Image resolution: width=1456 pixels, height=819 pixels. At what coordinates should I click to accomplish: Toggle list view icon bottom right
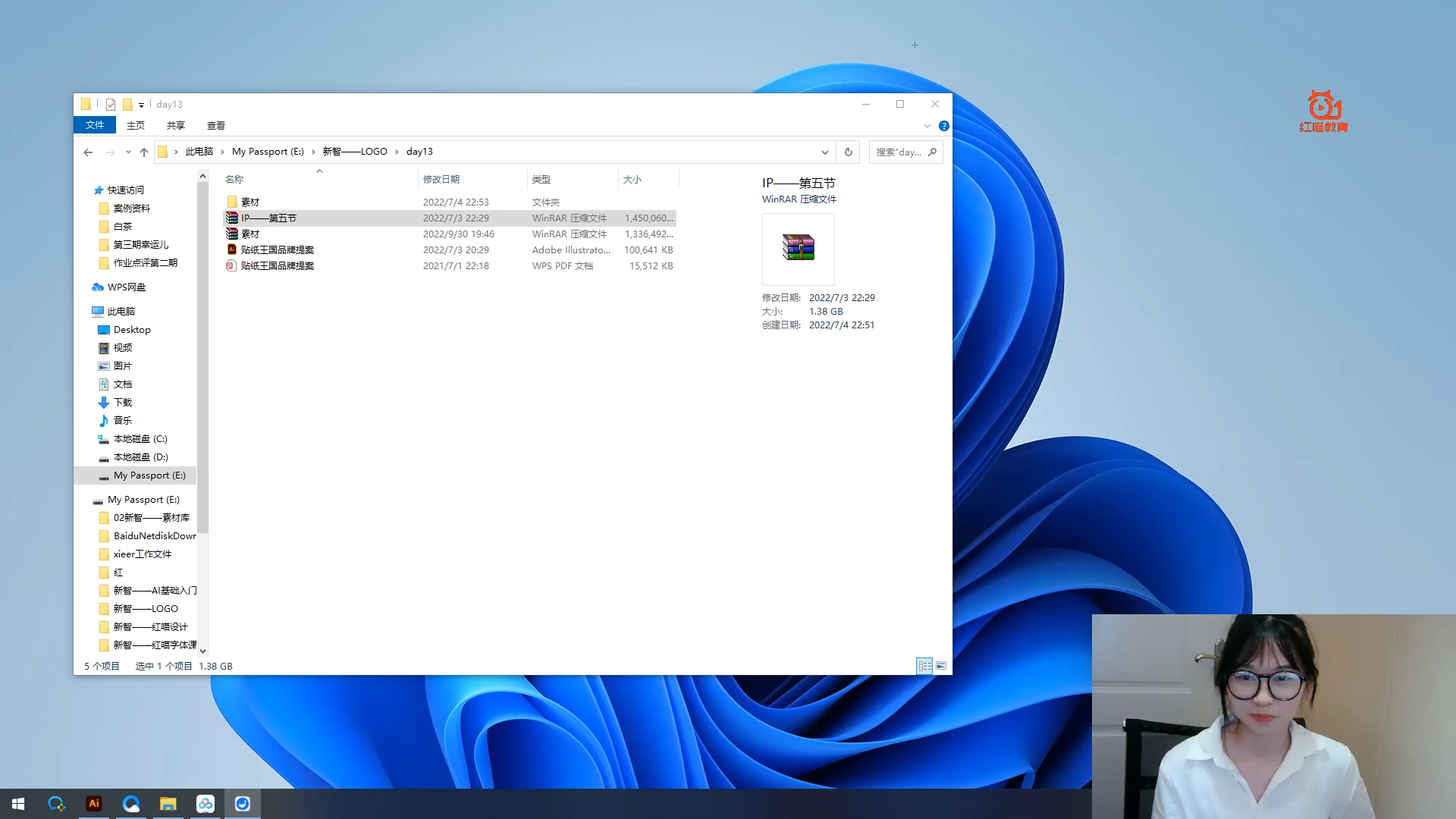(x=924, y=666)
